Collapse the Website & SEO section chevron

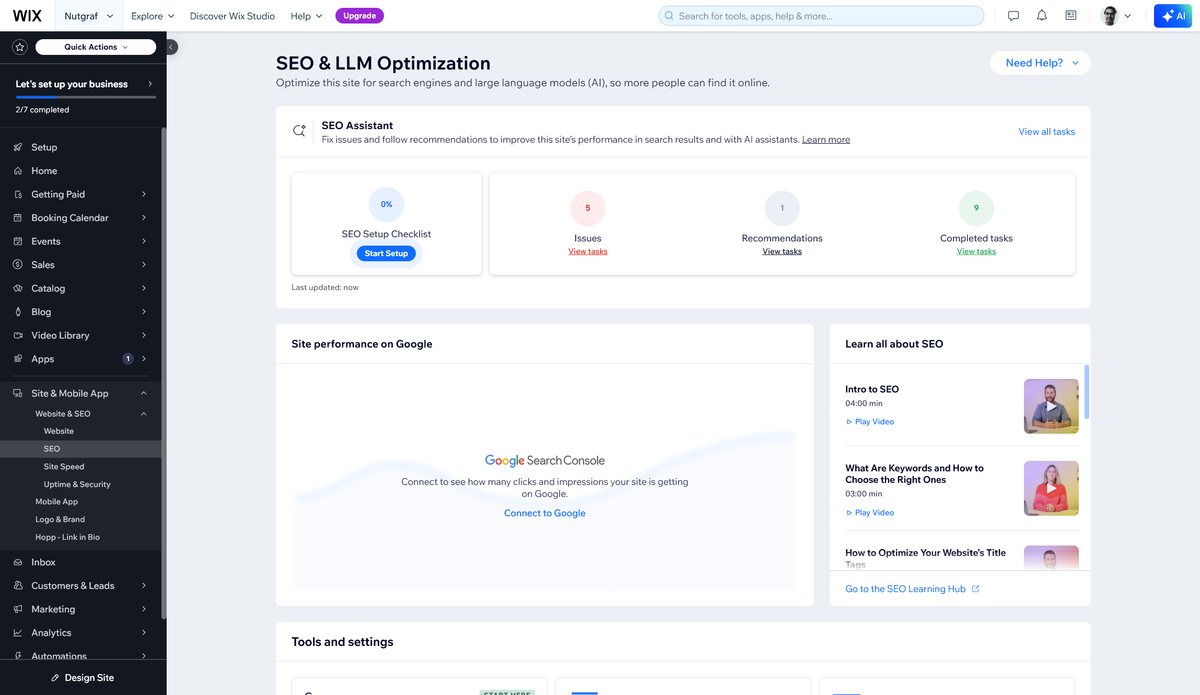(144, 414)
